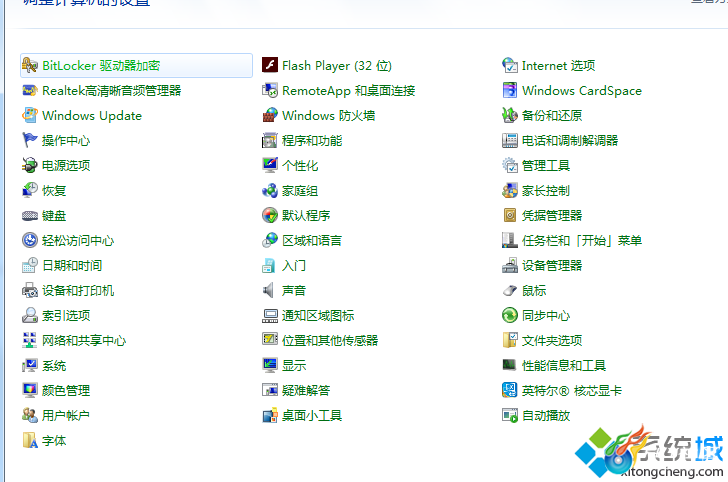Click the 入门 link
The width and height of the screenshot is (728, 482).
(294, 266)
